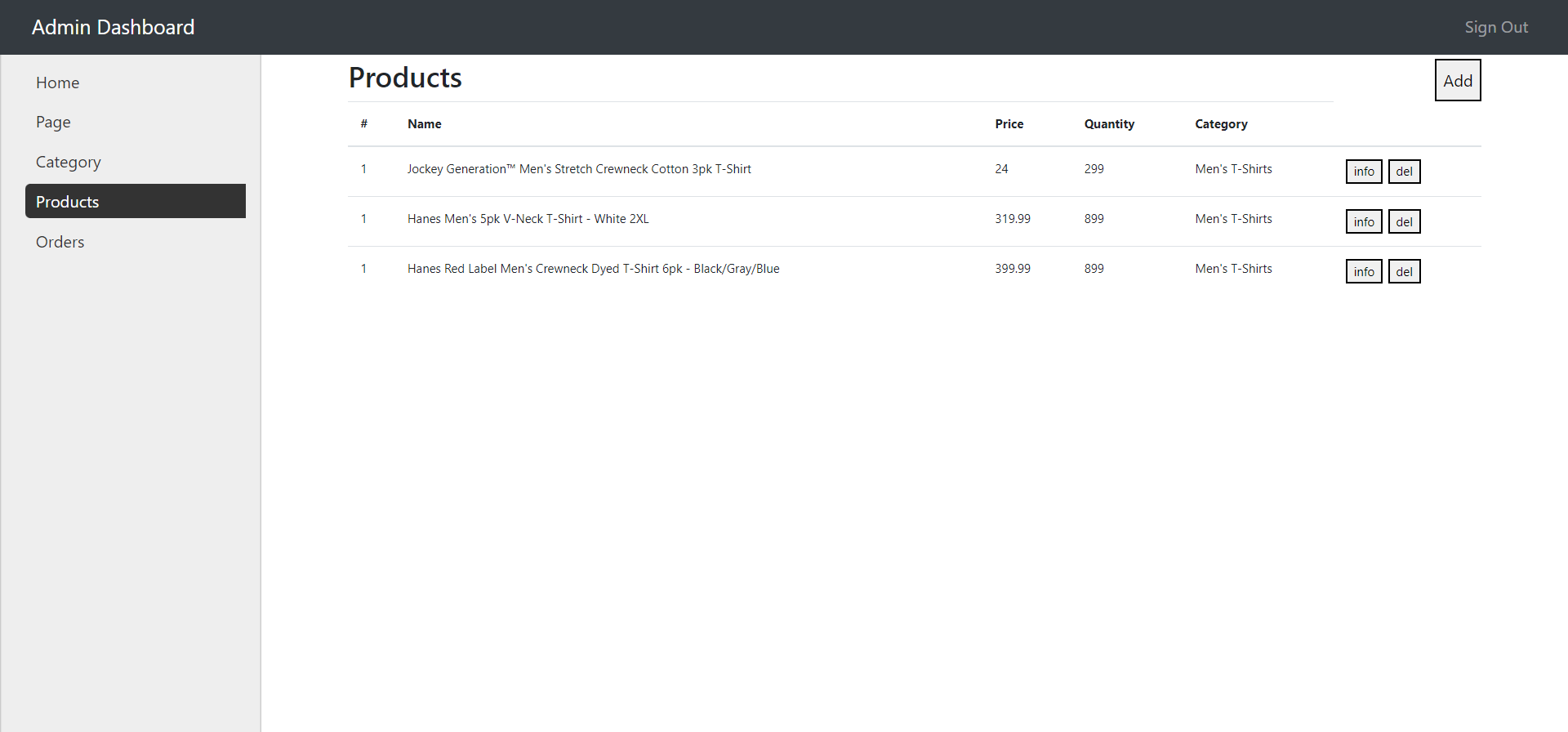
Task: Click the Price column header
Action: tap(1009, 124)
